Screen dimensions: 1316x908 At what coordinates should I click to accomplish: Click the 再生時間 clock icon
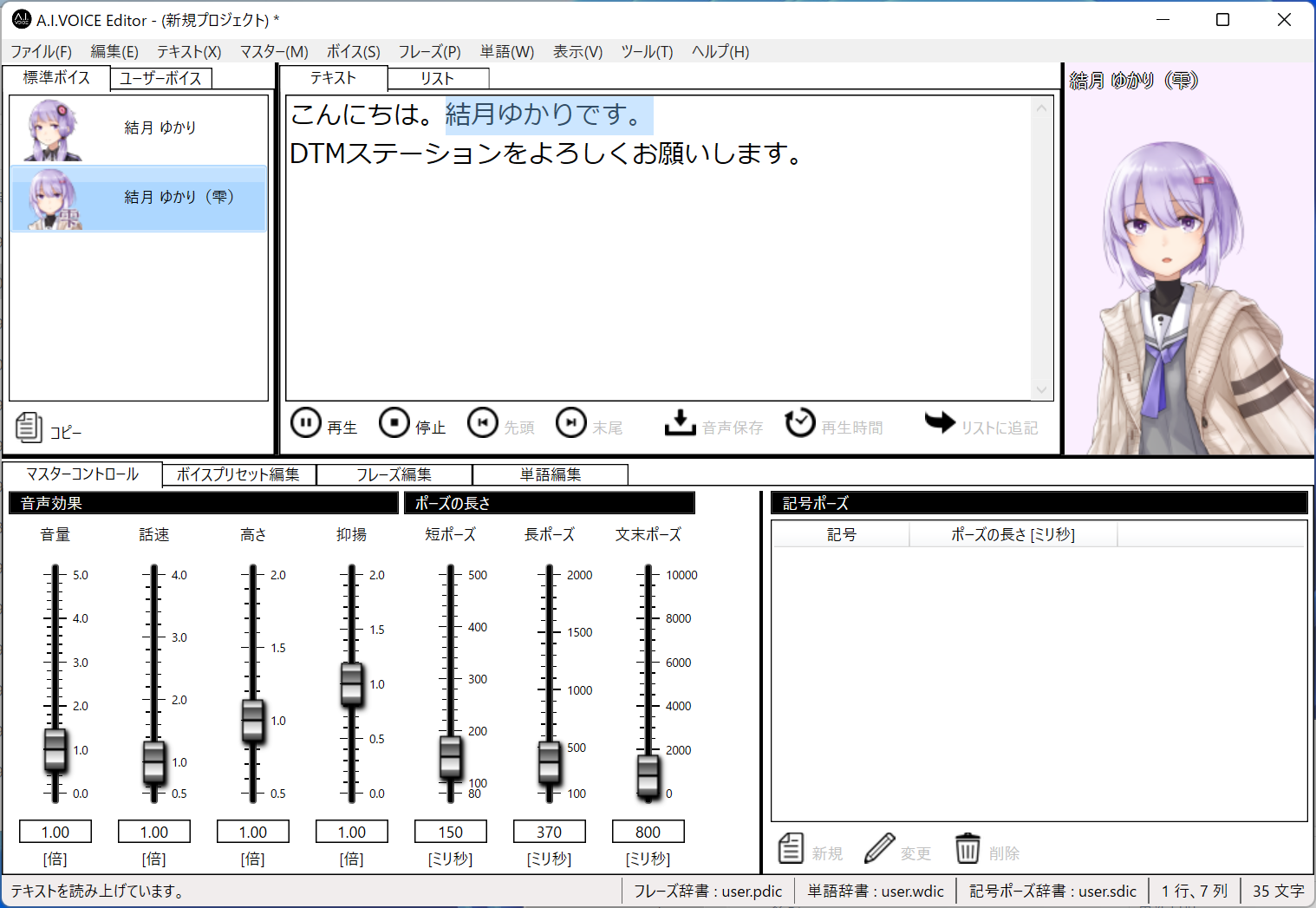(x=799, y=423)
